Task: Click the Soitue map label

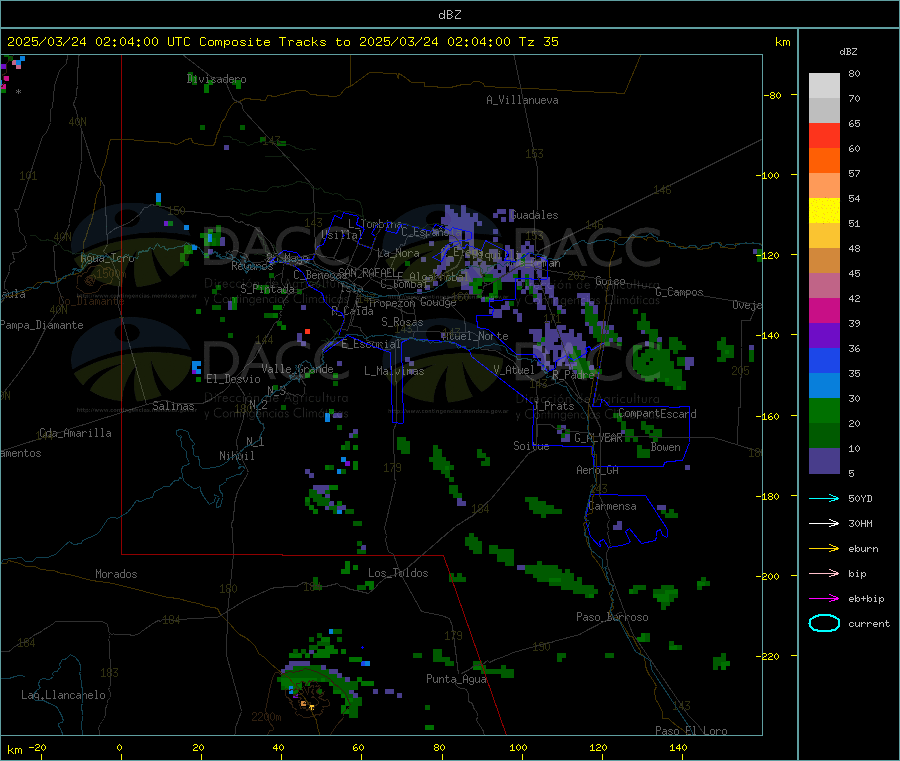Action: (x=531, y=446)
